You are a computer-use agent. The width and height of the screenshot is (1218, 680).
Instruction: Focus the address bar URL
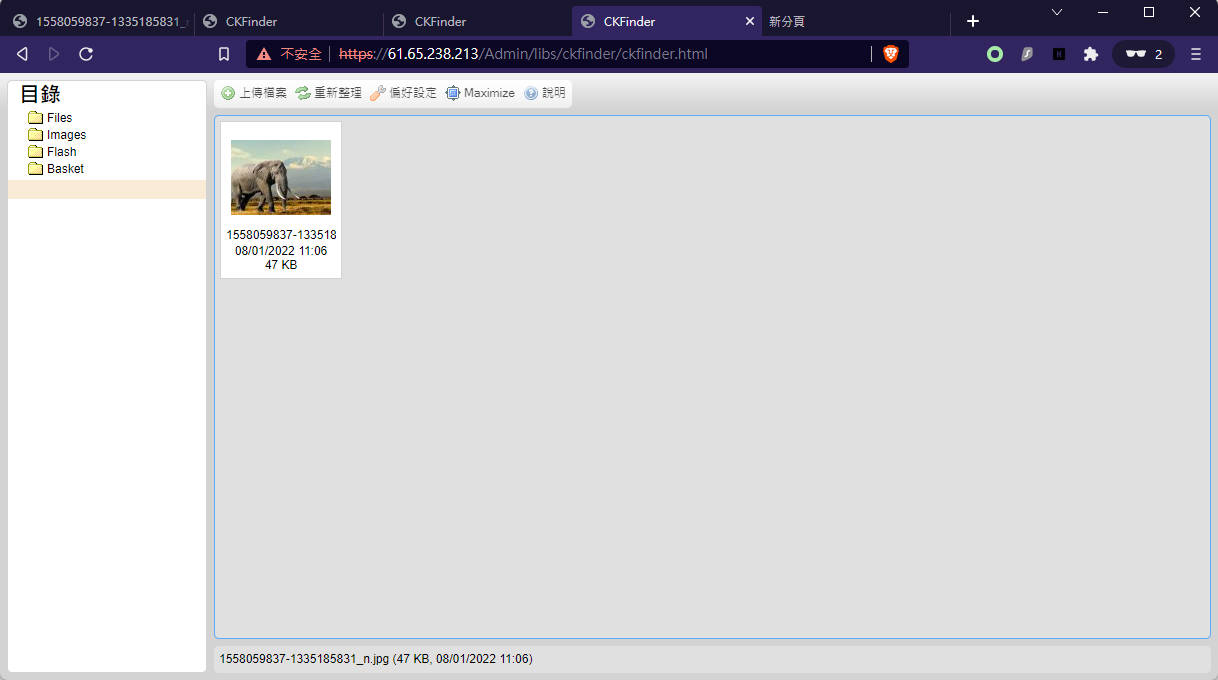click(523, 54)
